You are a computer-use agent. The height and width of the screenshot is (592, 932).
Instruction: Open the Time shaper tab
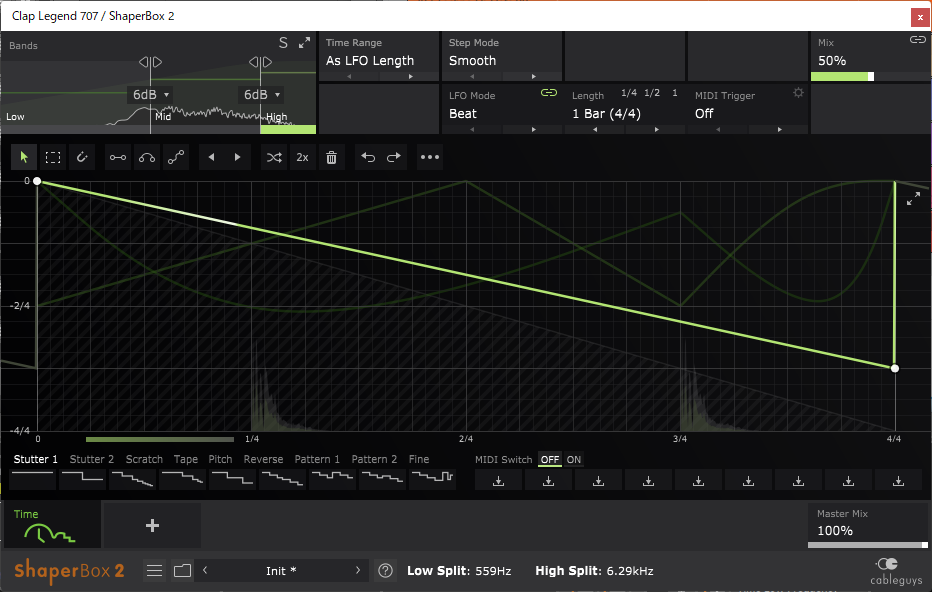52,525
